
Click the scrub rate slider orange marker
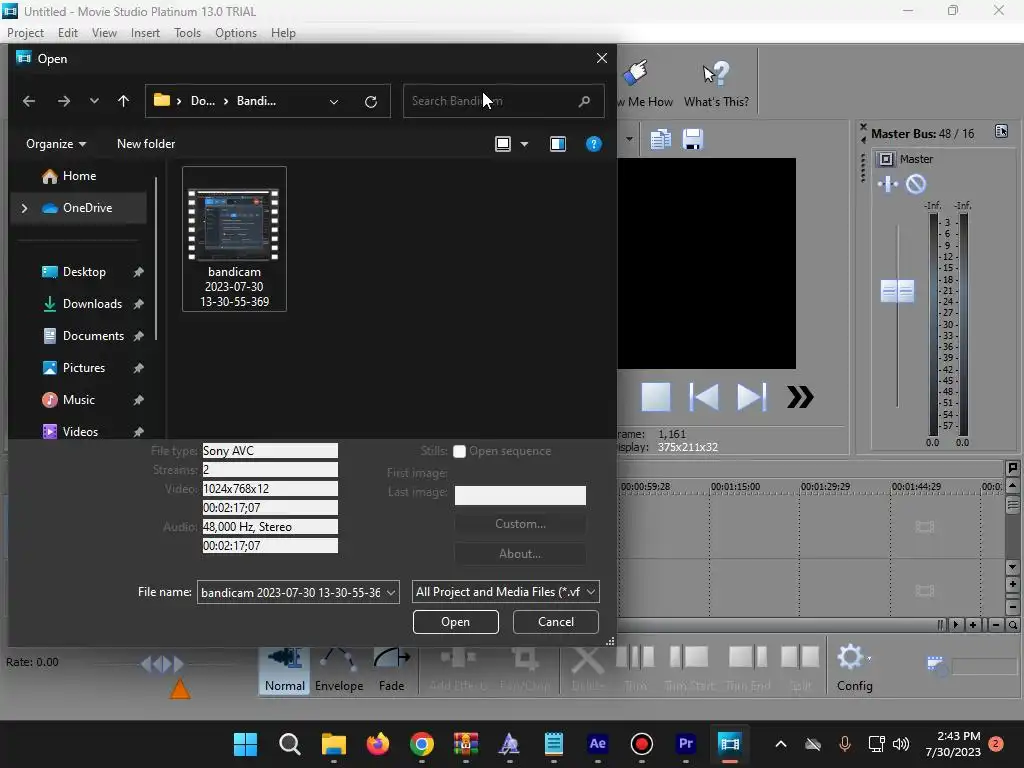tap(180, 689)
